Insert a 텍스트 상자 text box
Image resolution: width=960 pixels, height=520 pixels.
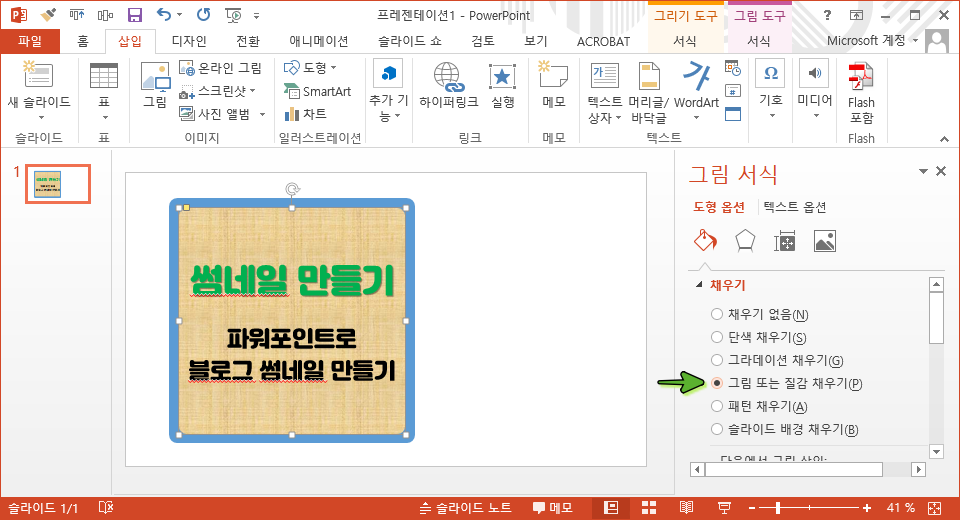click(x=604, y=92)
